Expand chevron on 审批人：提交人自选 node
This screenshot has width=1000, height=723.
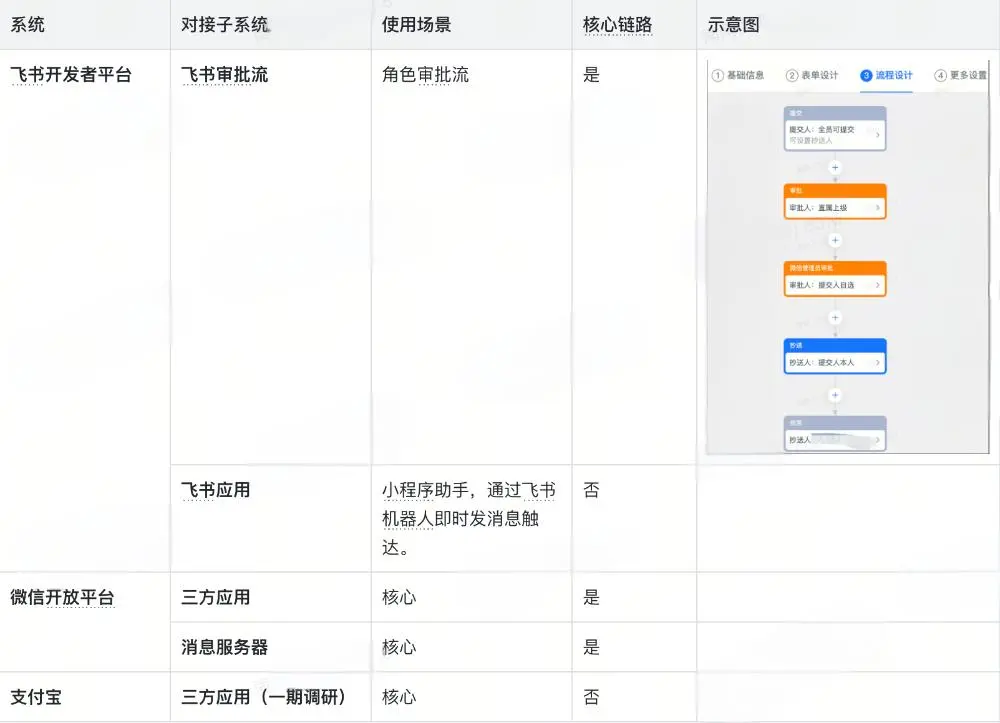pyautogui.click(x=878, y=285)
